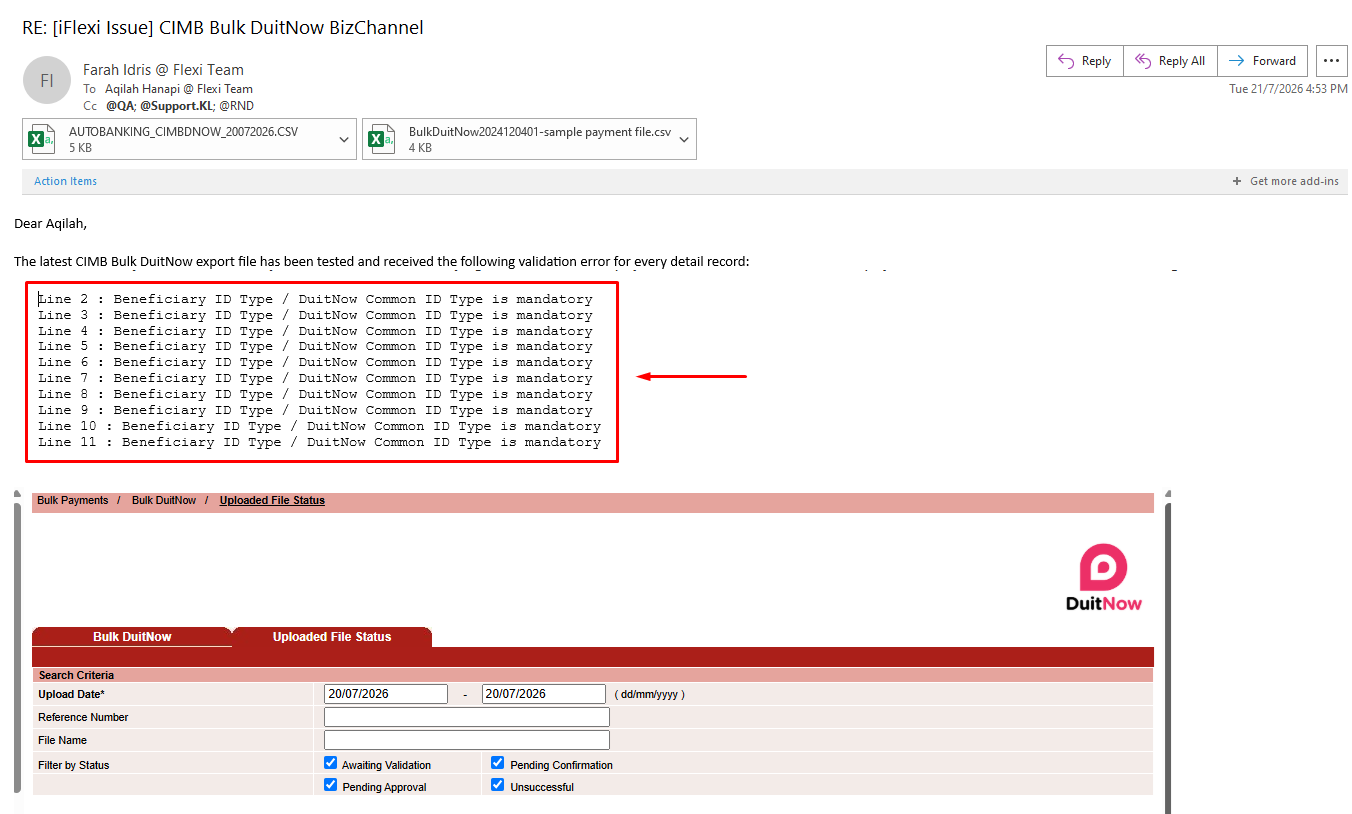Viewport: 1352px width, 814px height.
Task: Click the Line 11 error message
Action: pyautogui.click(x=320, y=442)
